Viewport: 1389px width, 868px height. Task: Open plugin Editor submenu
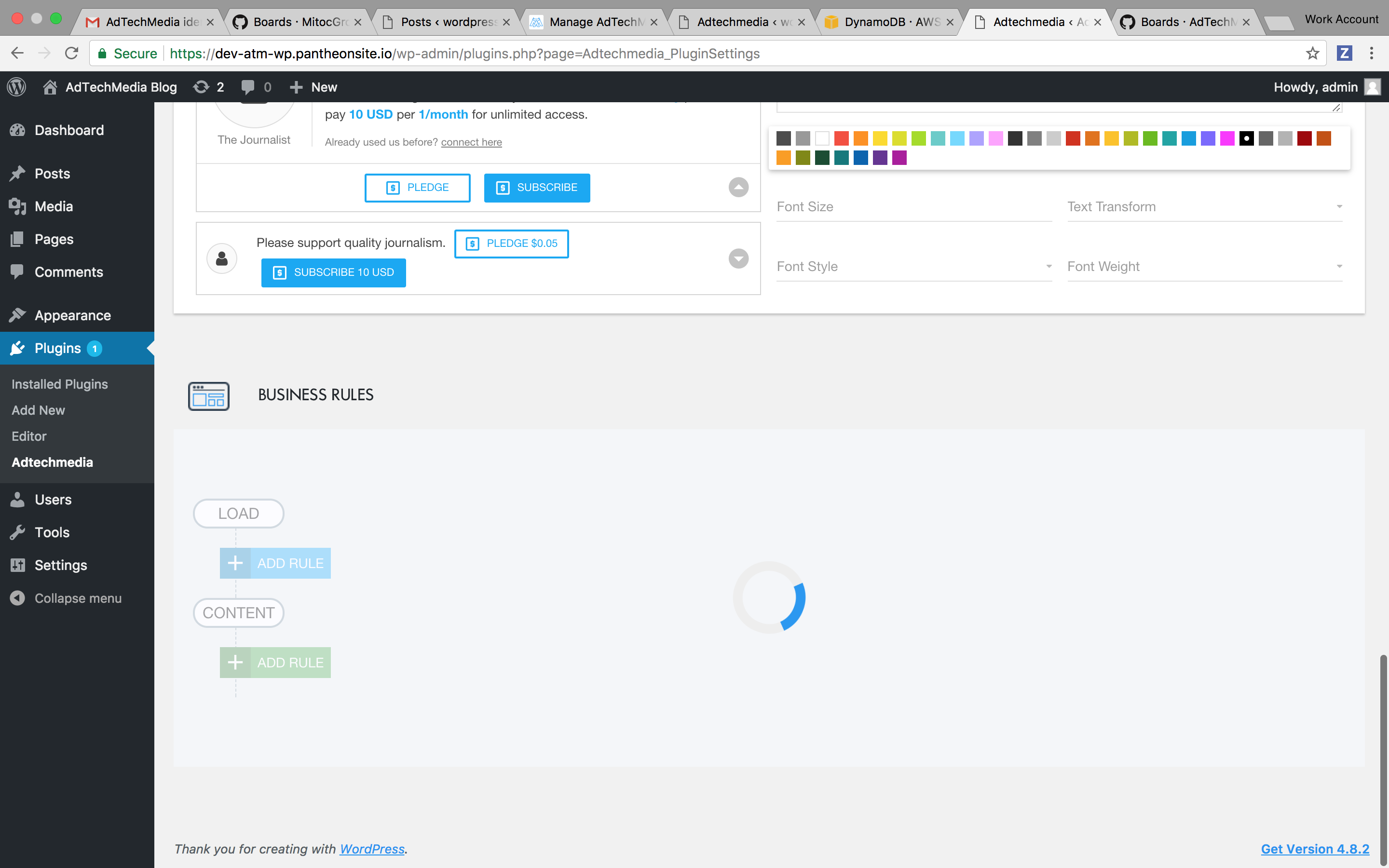29,436
